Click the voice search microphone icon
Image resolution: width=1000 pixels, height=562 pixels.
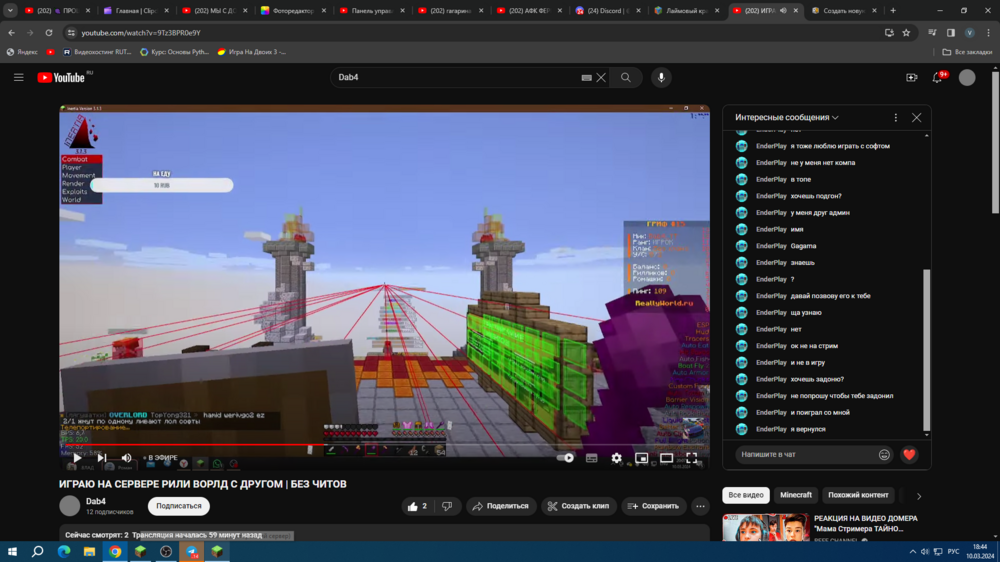click(661, 77)
